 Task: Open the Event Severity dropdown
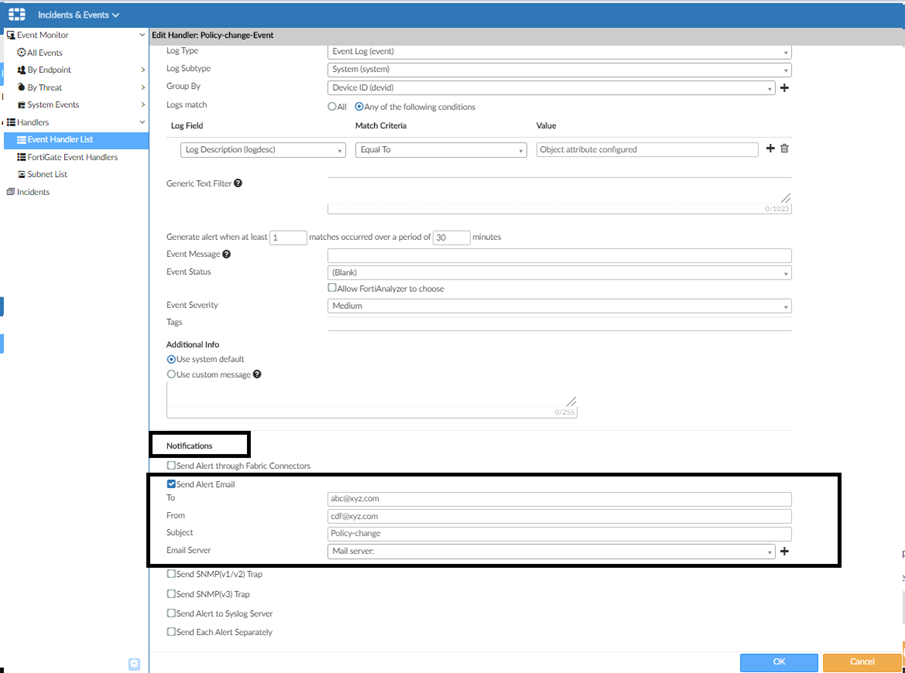click(559, 306)
